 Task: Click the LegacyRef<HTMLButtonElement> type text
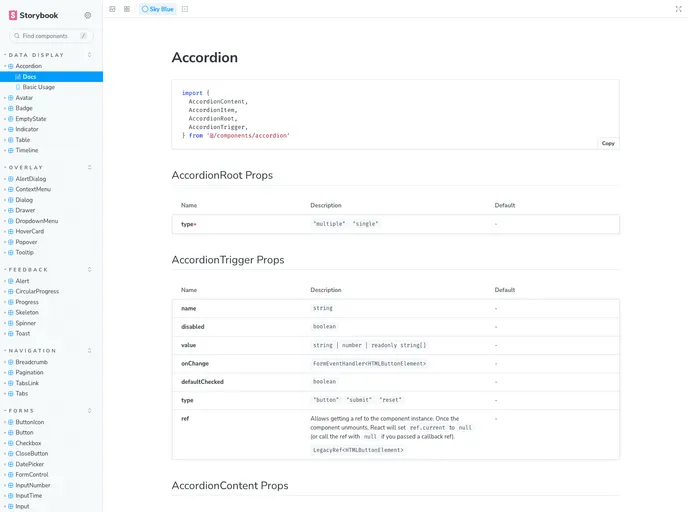pyautogui.click(x=358, y=450)
